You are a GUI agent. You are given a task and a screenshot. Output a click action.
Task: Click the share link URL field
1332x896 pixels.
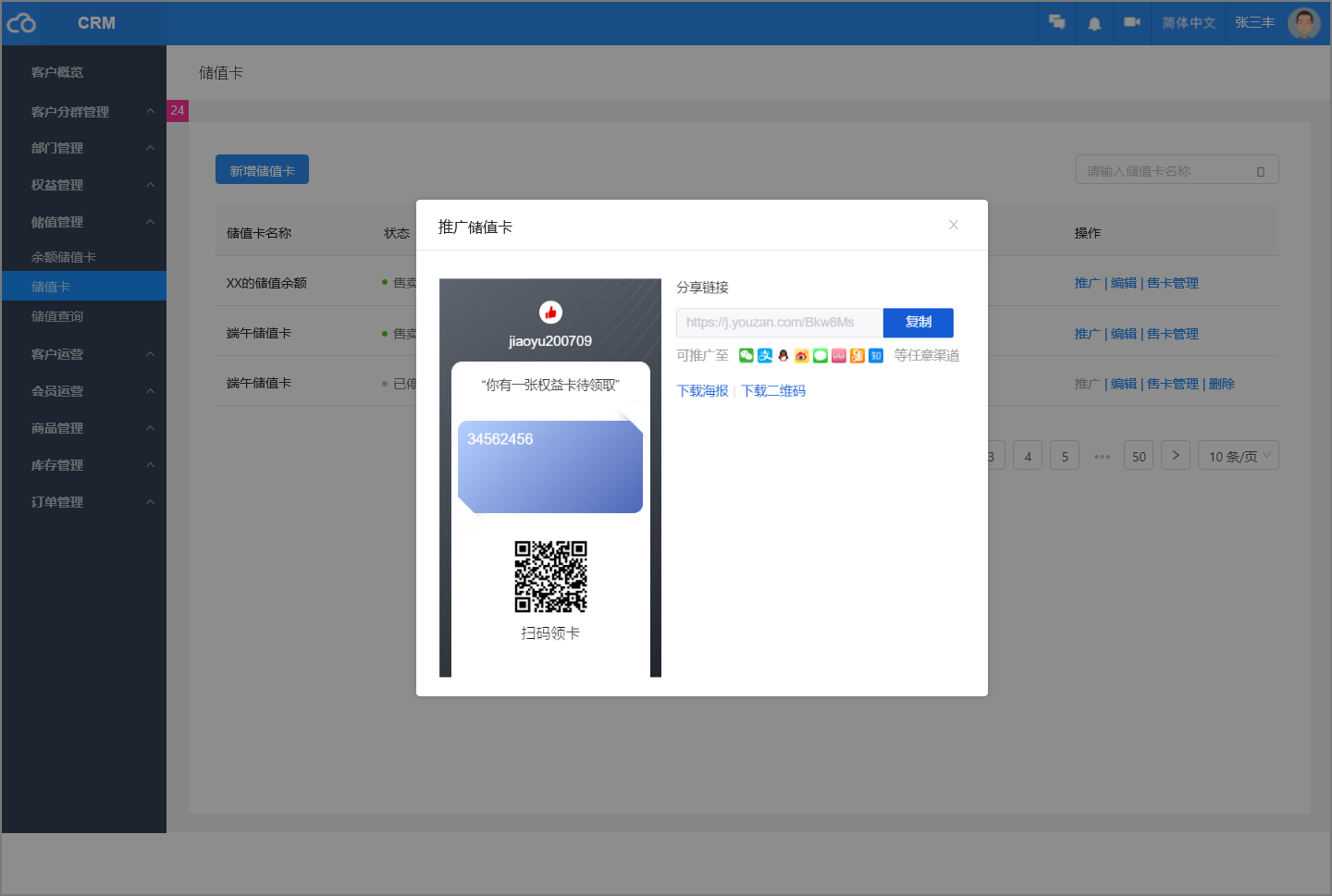[780, 323]
